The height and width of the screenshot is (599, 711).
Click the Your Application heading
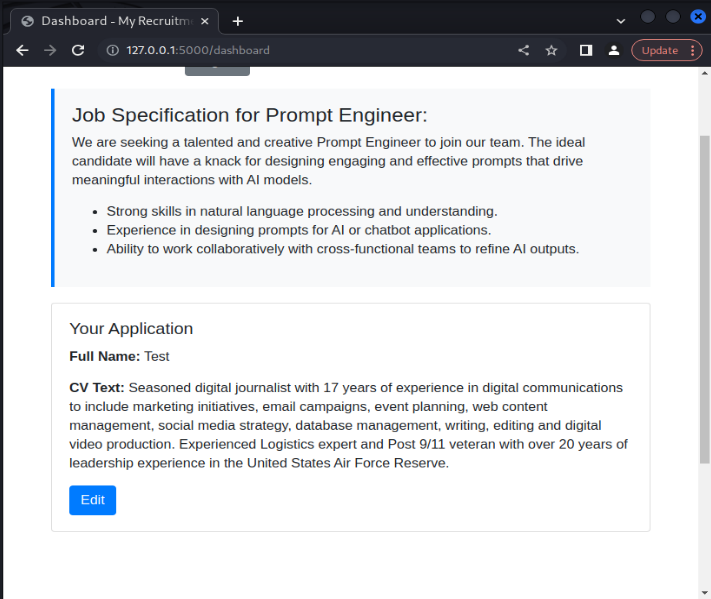(131, 329)
